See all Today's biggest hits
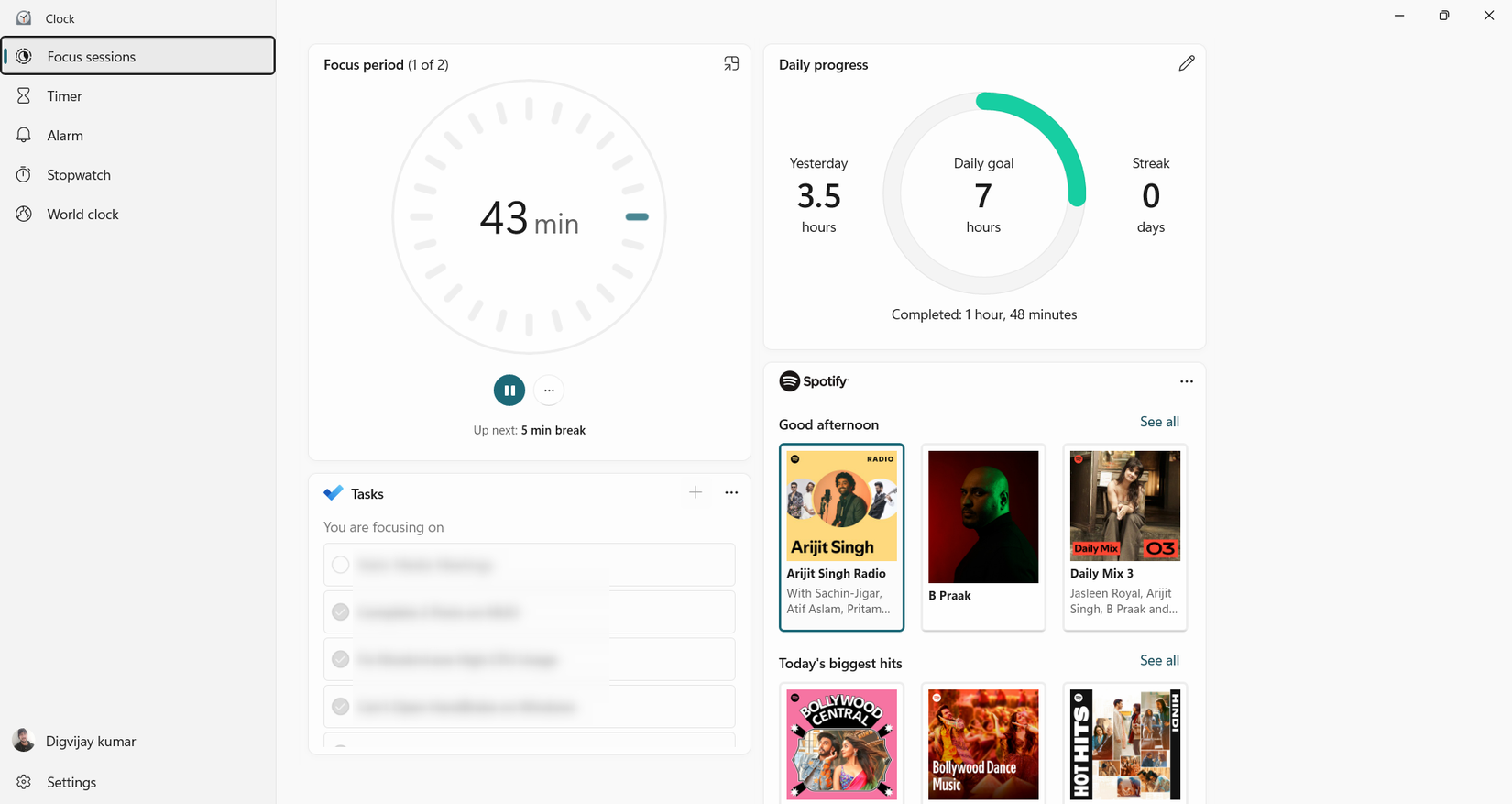 1159,660
